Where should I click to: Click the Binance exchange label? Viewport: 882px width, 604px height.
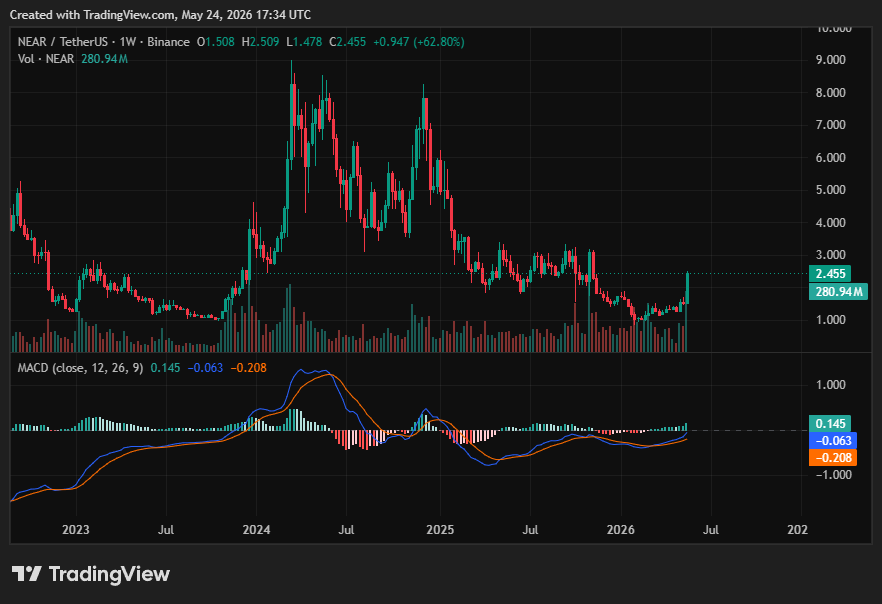pyautogui.click(x=168, y=42)
